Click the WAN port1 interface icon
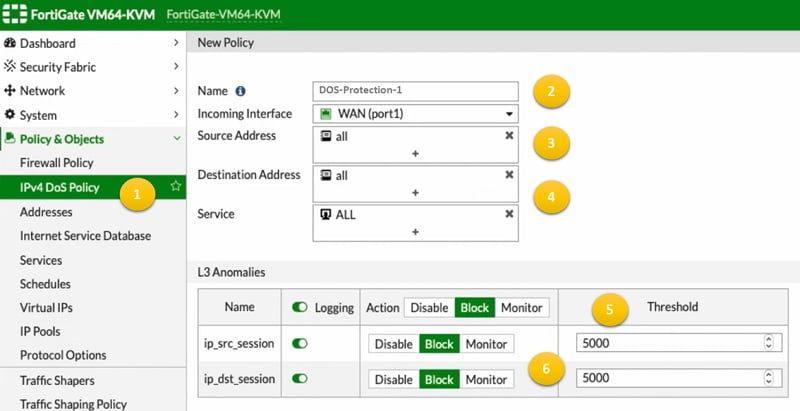The image size is (800, 411). coord(326,114)
